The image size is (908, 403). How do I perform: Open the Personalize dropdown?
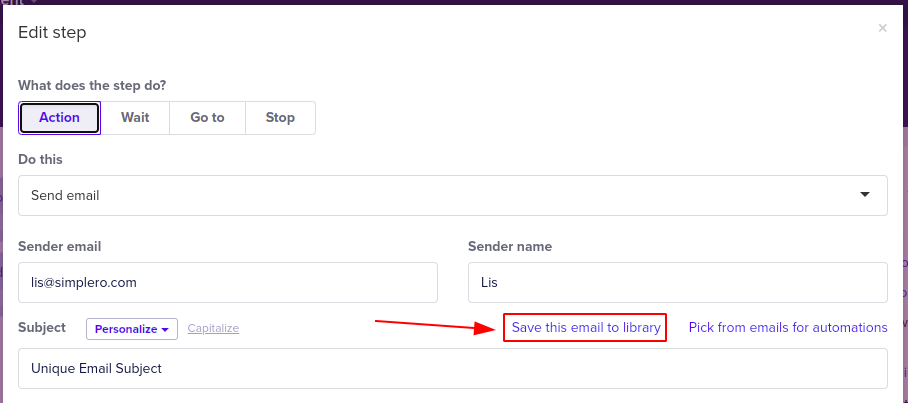click(x=132, y=329)
